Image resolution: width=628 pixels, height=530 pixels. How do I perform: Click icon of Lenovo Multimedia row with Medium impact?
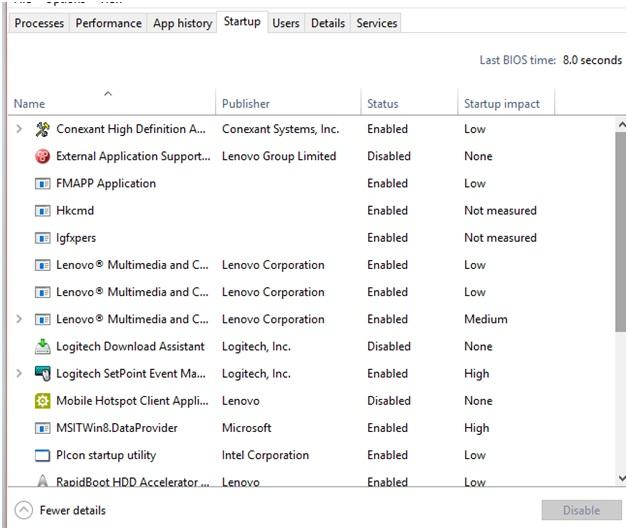42,320
